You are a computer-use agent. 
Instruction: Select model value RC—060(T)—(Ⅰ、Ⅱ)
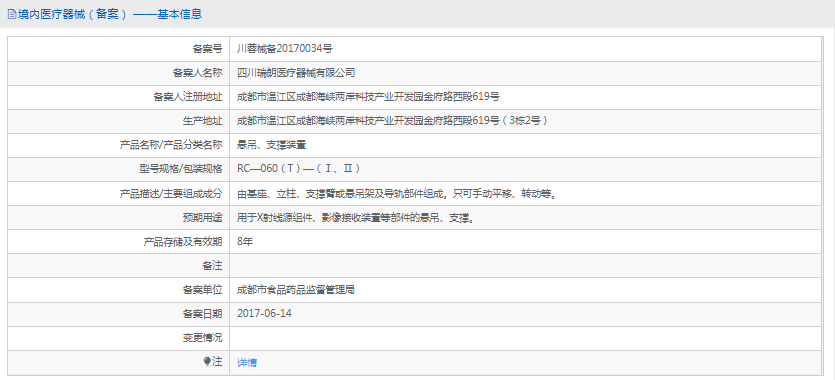(299, 169)
